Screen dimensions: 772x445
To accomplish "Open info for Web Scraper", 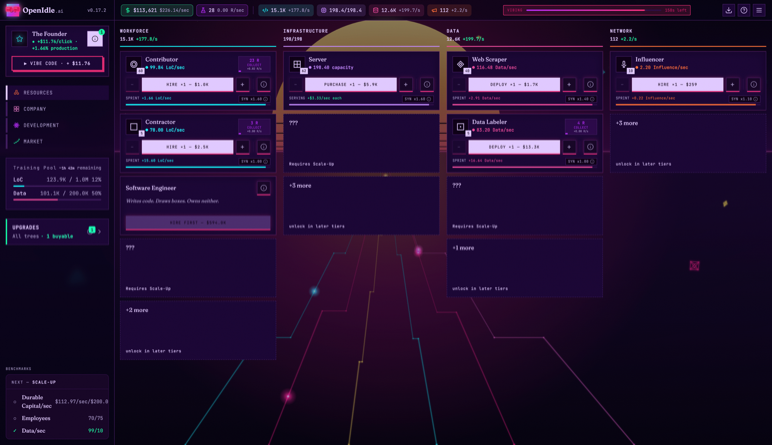I will point(590,85).
